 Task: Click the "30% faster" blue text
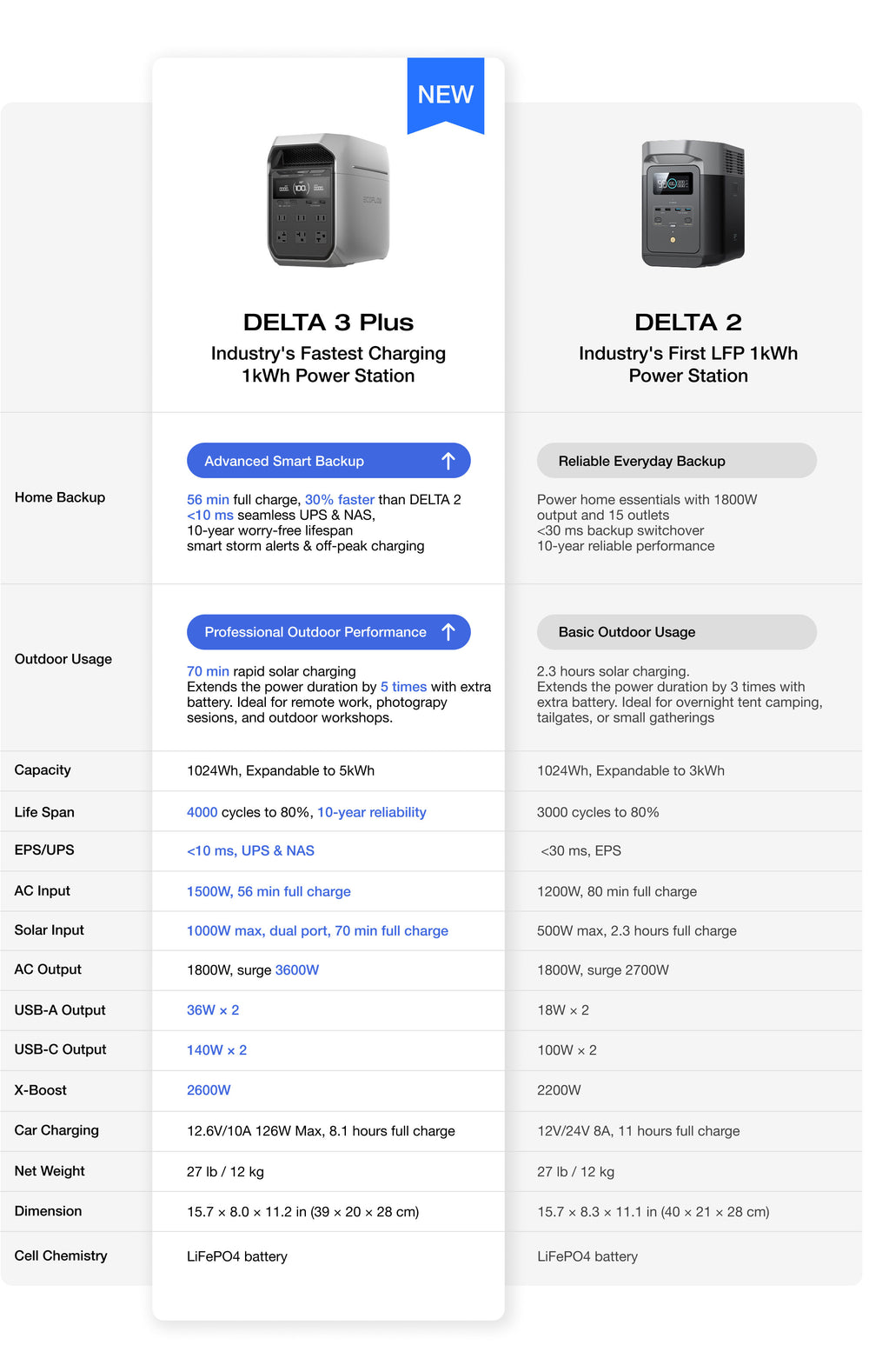340,500
